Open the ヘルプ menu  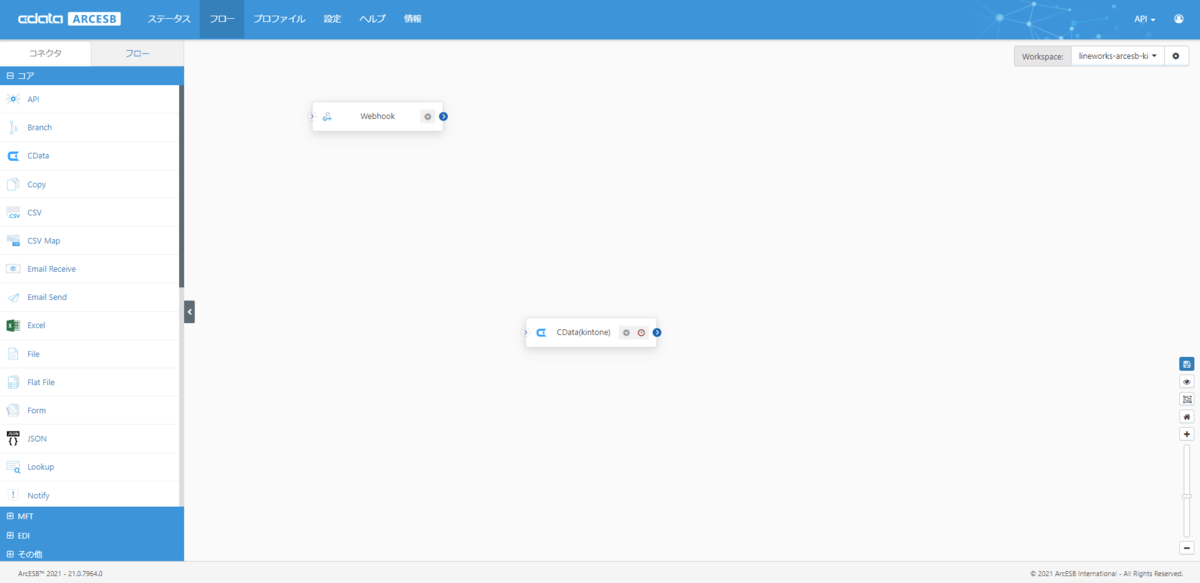372,19
